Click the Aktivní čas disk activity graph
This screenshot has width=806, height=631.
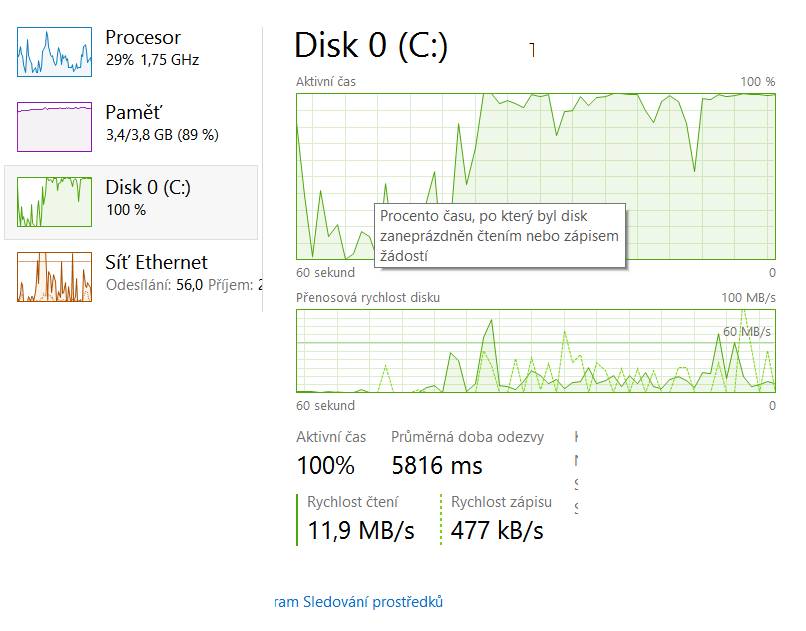point(536,176)
